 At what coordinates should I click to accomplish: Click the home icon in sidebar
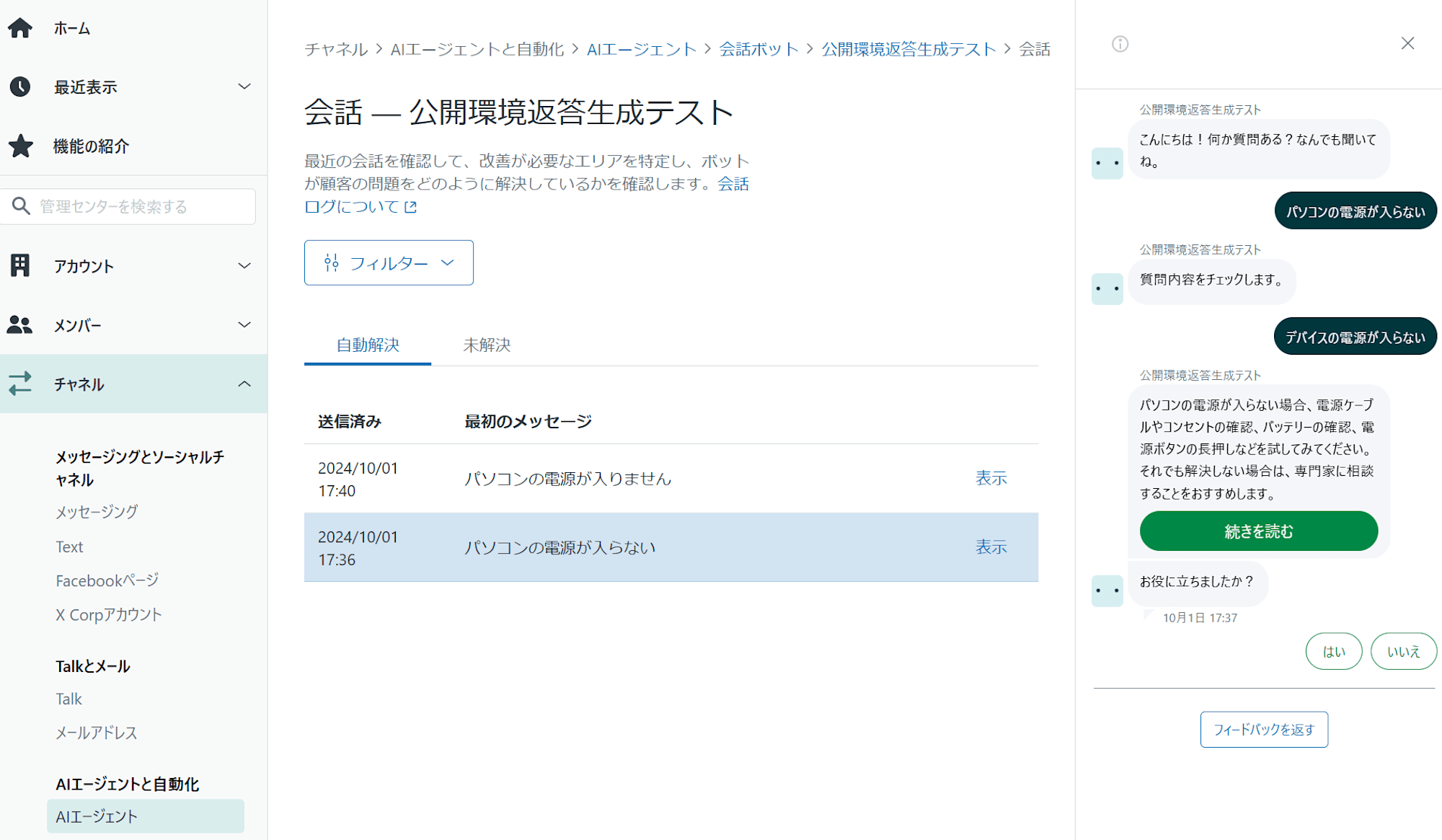point(23,27)
